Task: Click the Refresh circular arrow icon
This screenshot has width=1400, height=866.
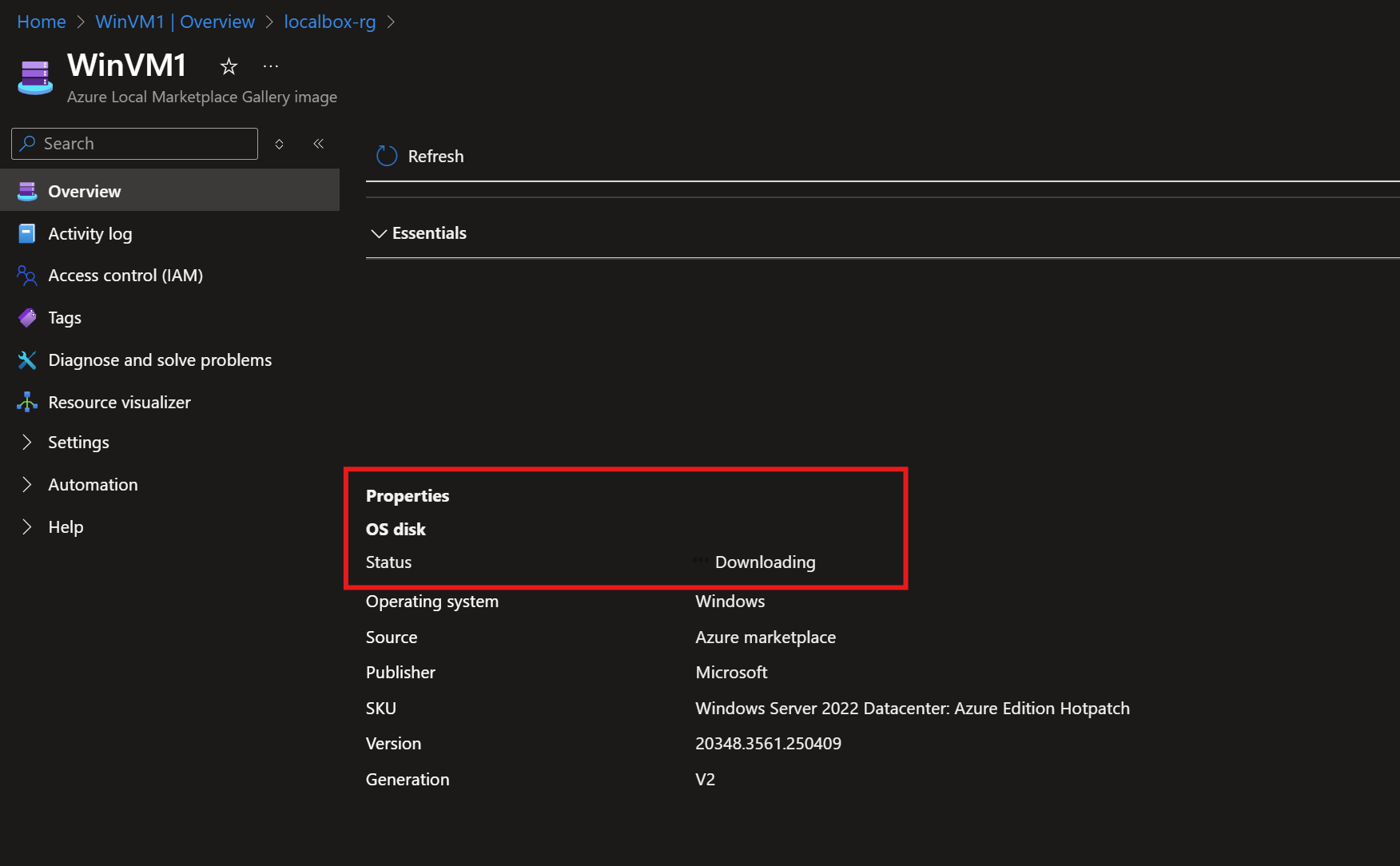Action: coord(387,156)
